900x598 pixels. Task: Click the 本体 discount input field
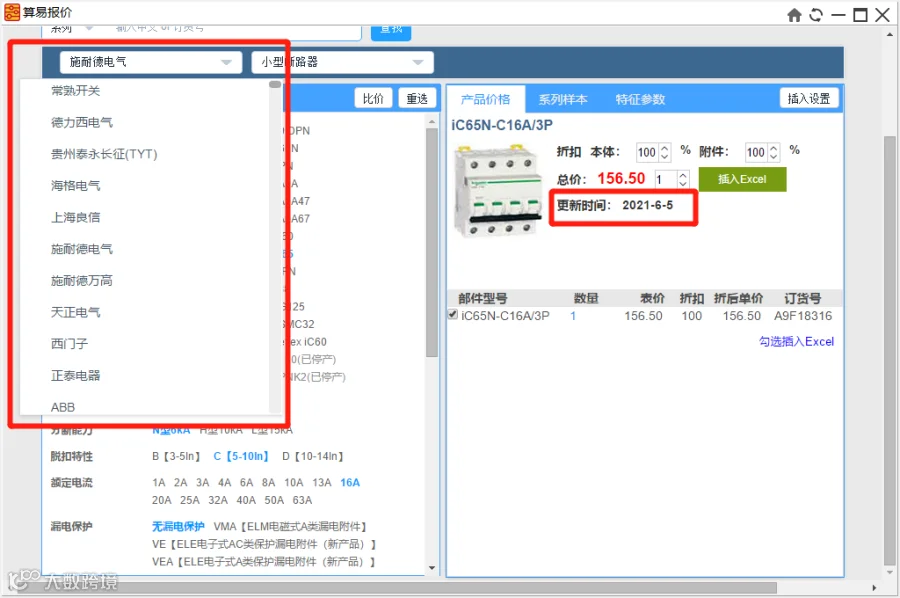[647, 152]
